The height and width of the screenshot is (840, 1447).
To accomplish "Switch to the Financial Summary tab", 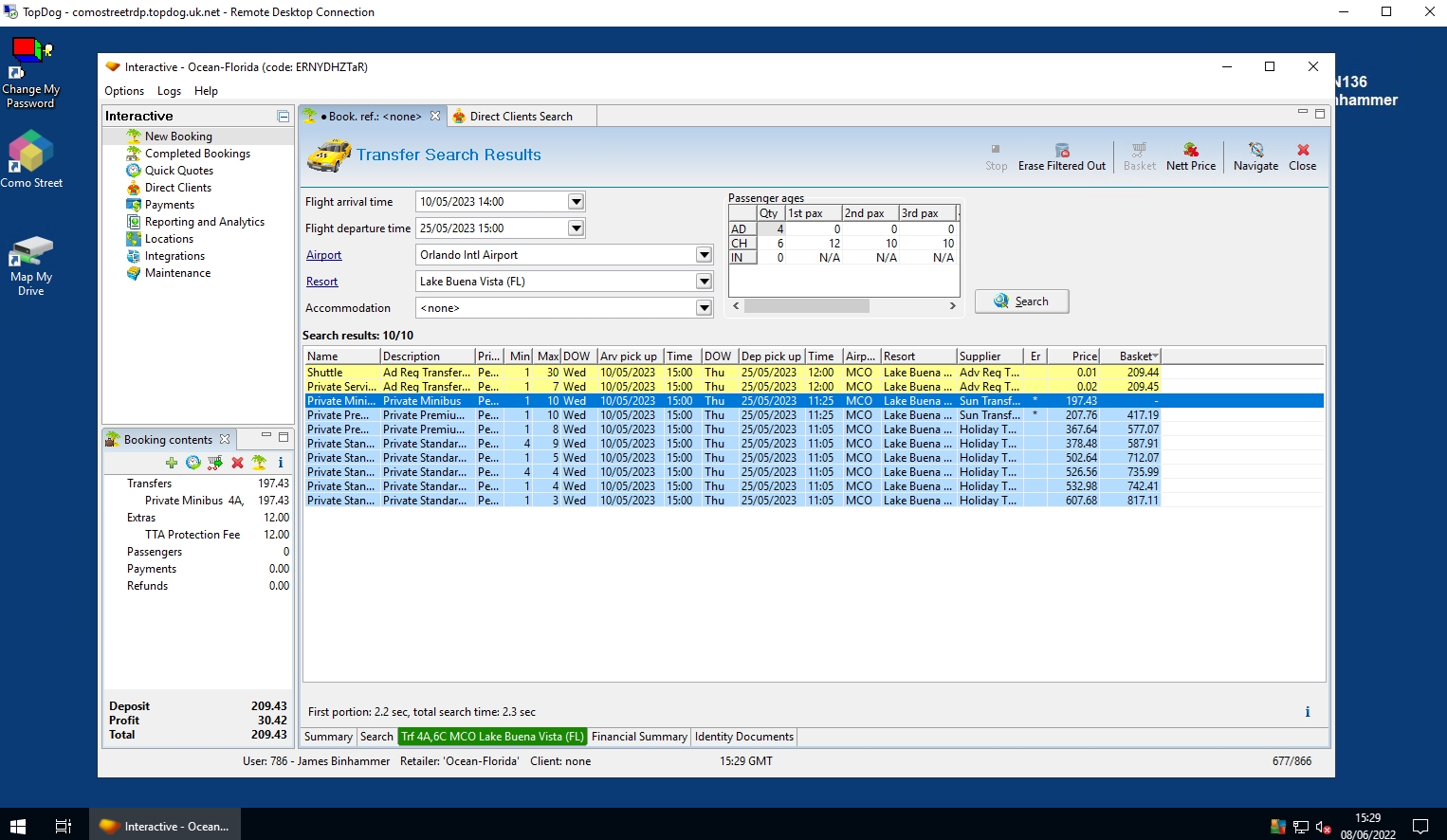I will (639, 737).
